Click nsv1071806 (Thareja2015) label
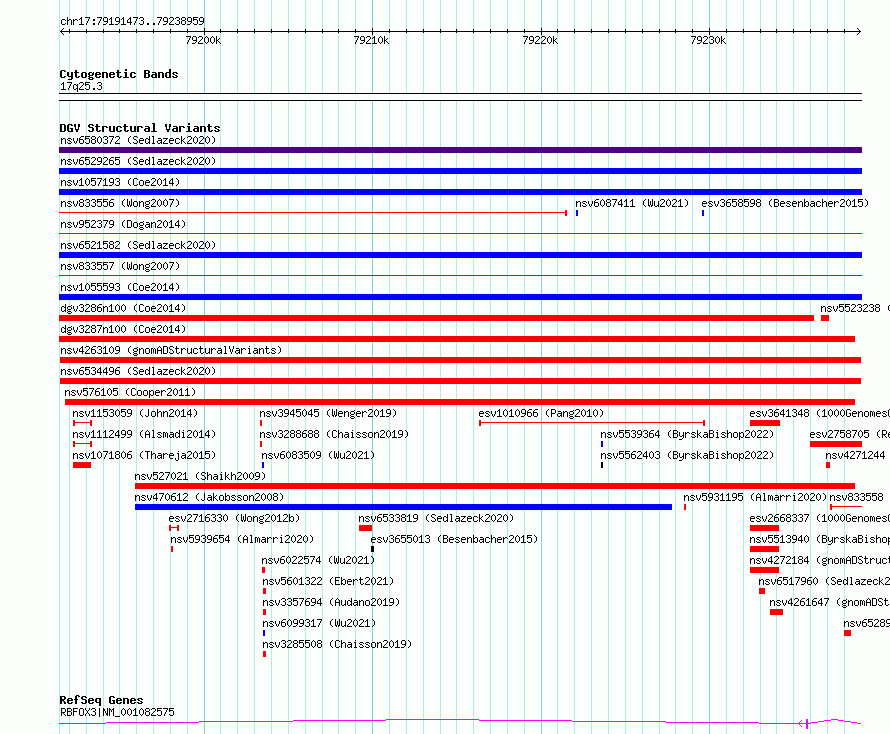The image size is (890, 734). [144, 455]
